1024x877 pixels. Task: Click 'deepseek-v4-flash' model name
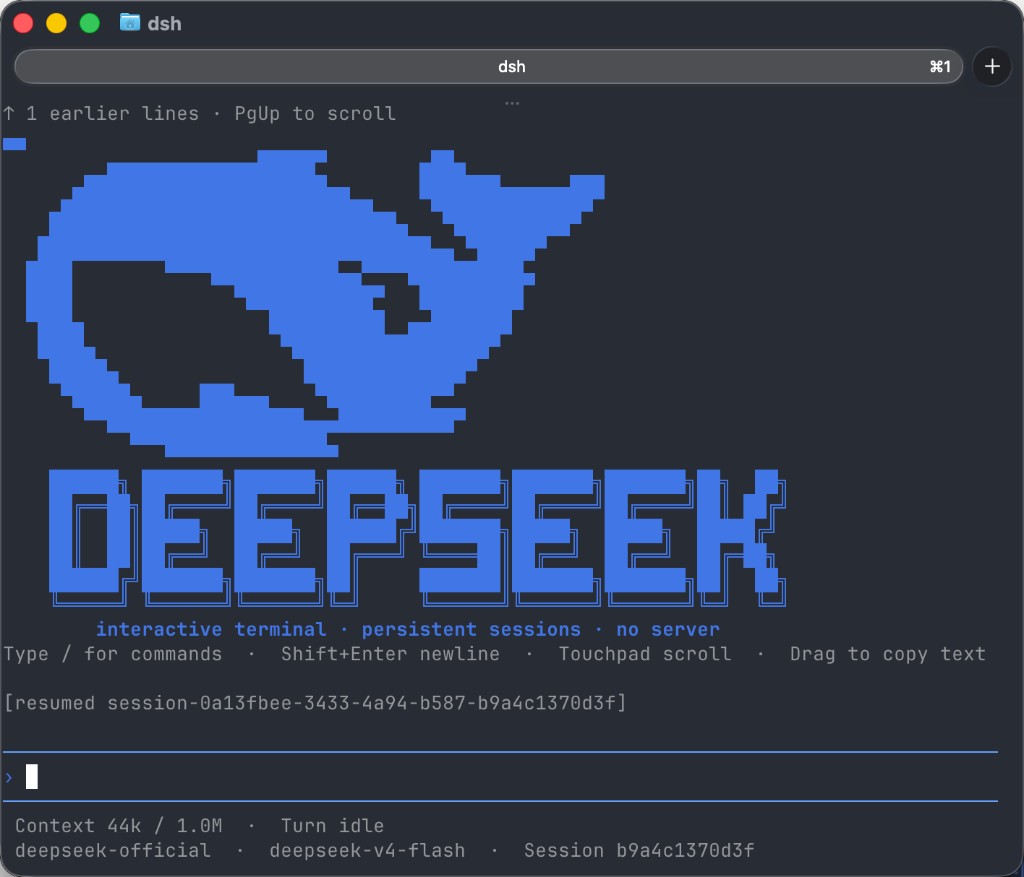point(367,851)
